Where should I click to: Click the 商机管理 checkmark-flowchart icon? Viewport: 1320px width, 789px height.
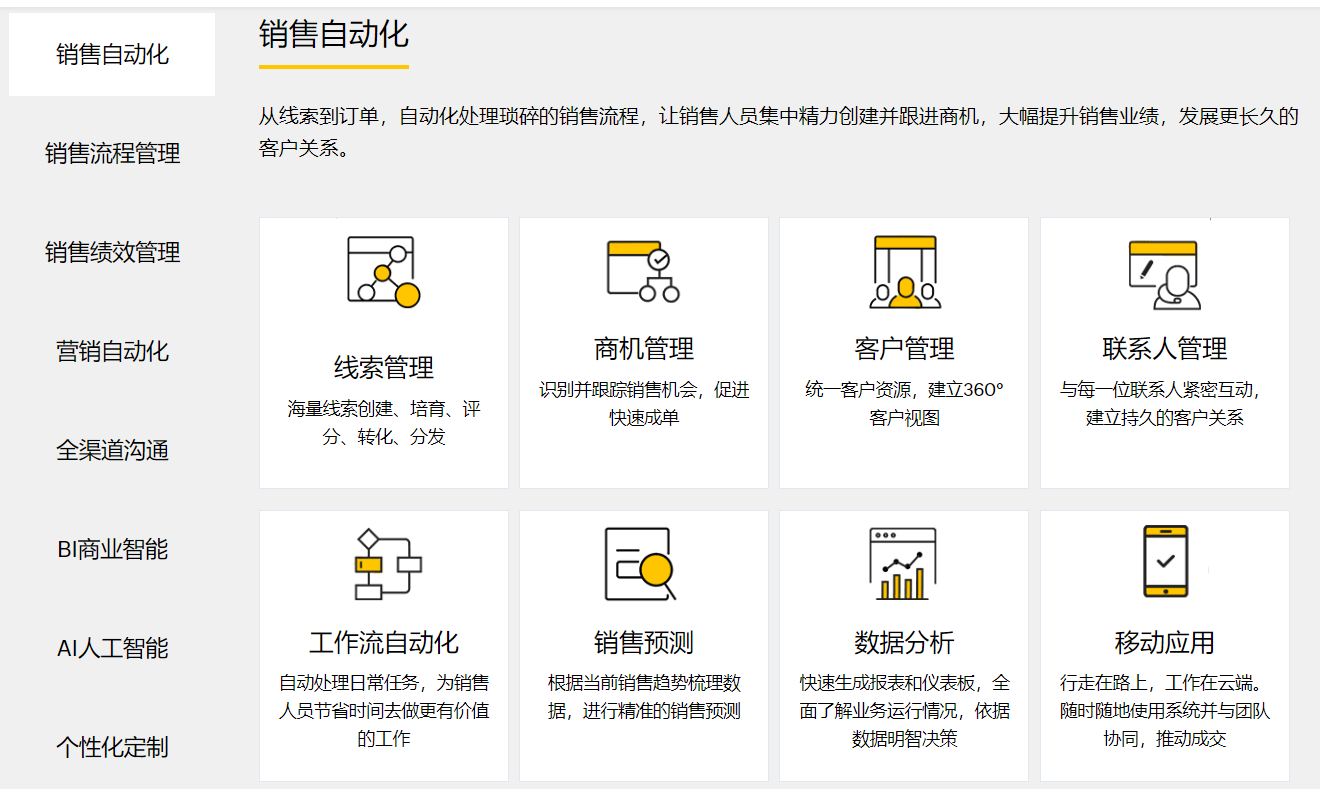coord(643,272)
